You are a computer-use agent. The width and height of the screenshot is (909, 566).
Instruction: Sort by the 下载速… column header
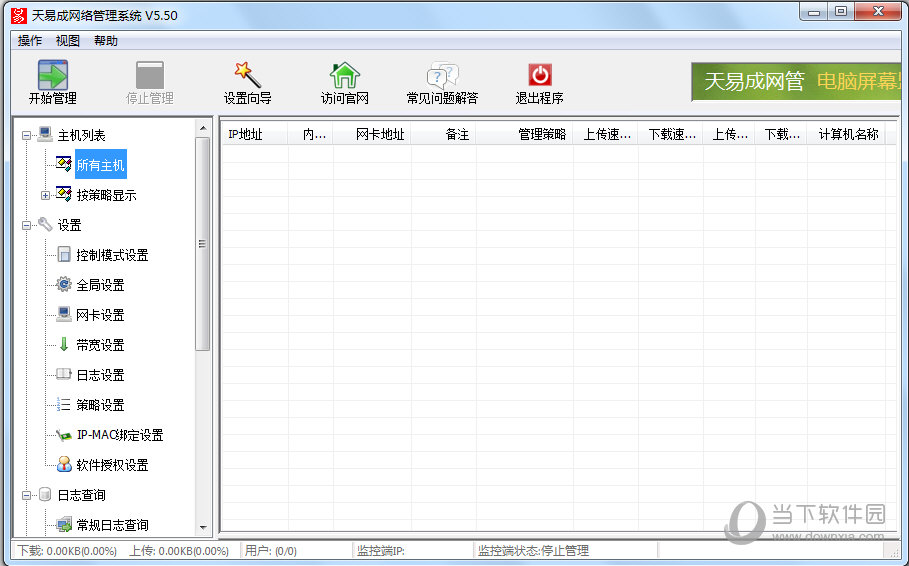pyautogui.click(x=671, y=134)
